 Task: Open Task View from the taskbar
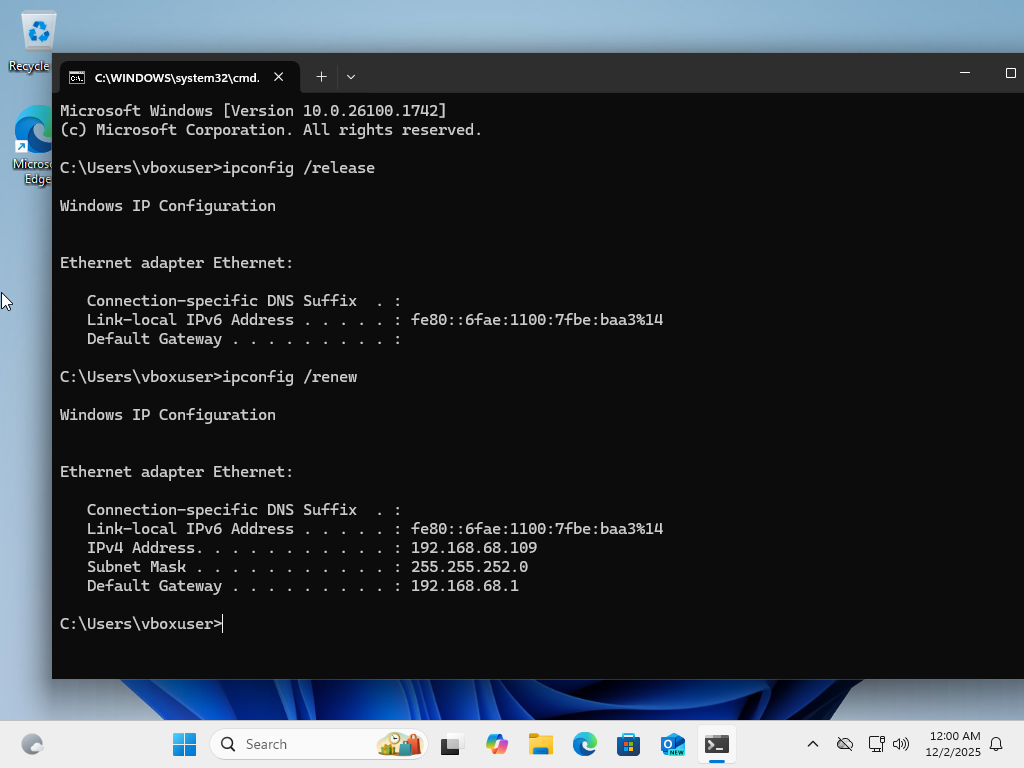point(451,744)
